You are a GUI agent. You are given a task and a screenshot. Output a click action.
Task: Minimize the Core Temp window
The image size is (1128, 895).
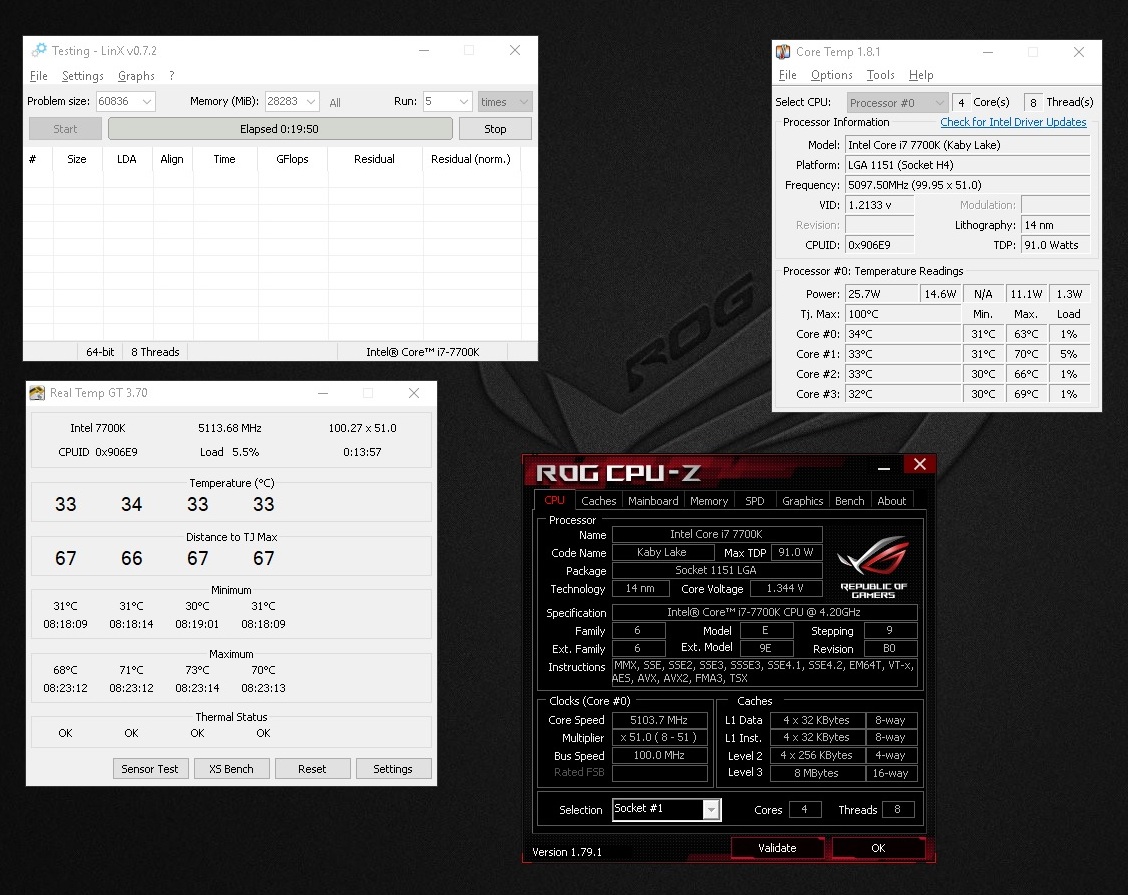tap(988, 52)
